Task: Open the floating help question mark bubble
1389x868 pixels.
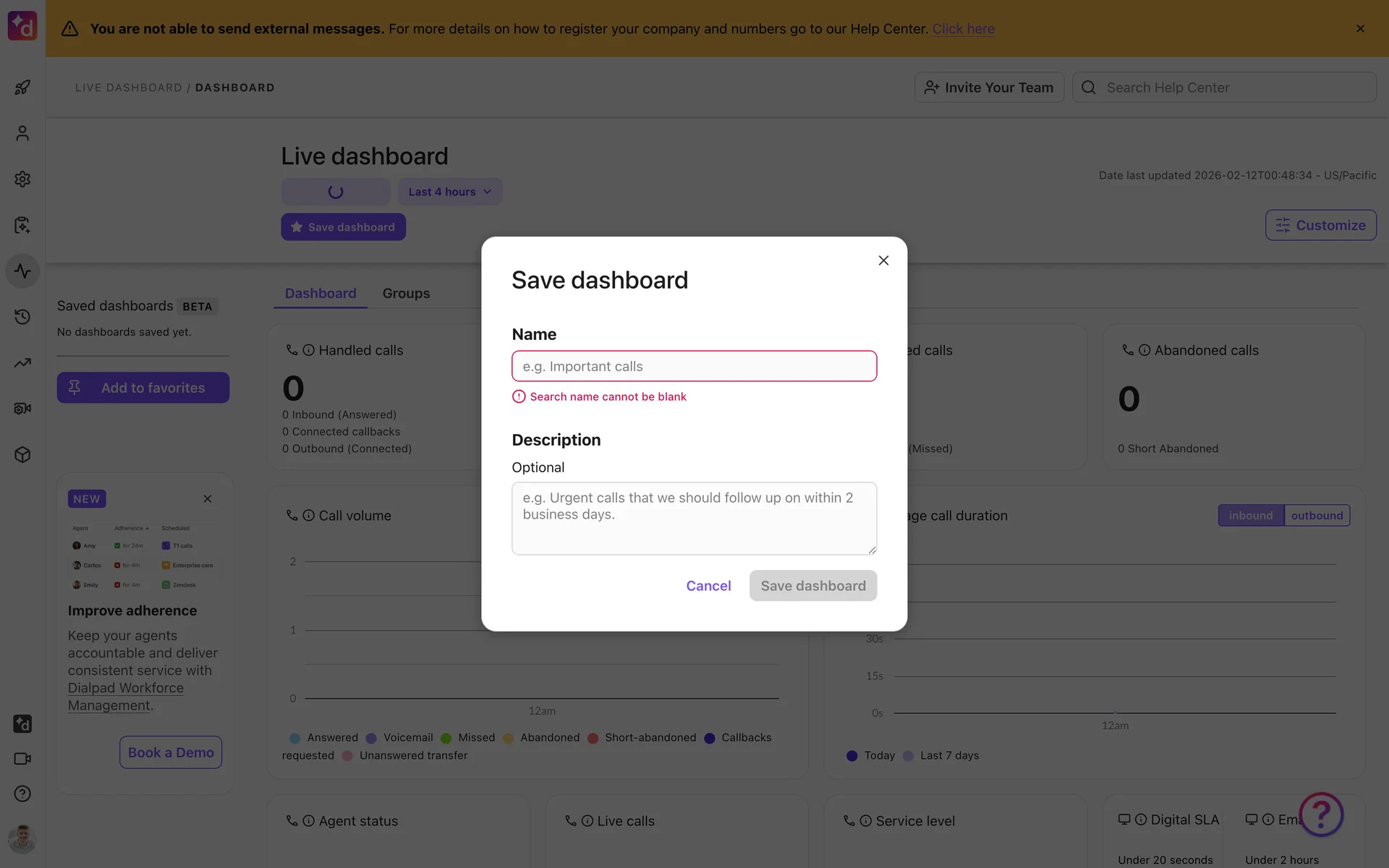Action: click(x=1320, y=814)
